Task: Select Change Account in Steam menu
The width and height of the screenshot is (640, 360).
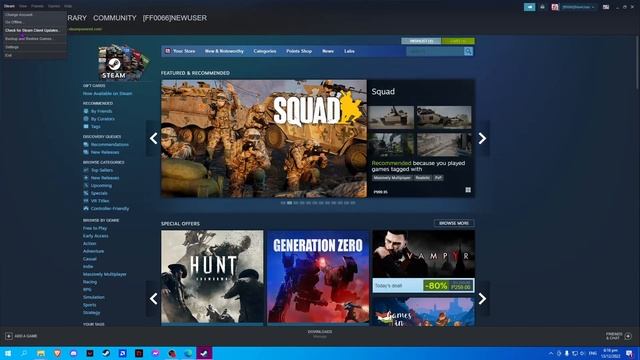Action: tap(19, 15)
